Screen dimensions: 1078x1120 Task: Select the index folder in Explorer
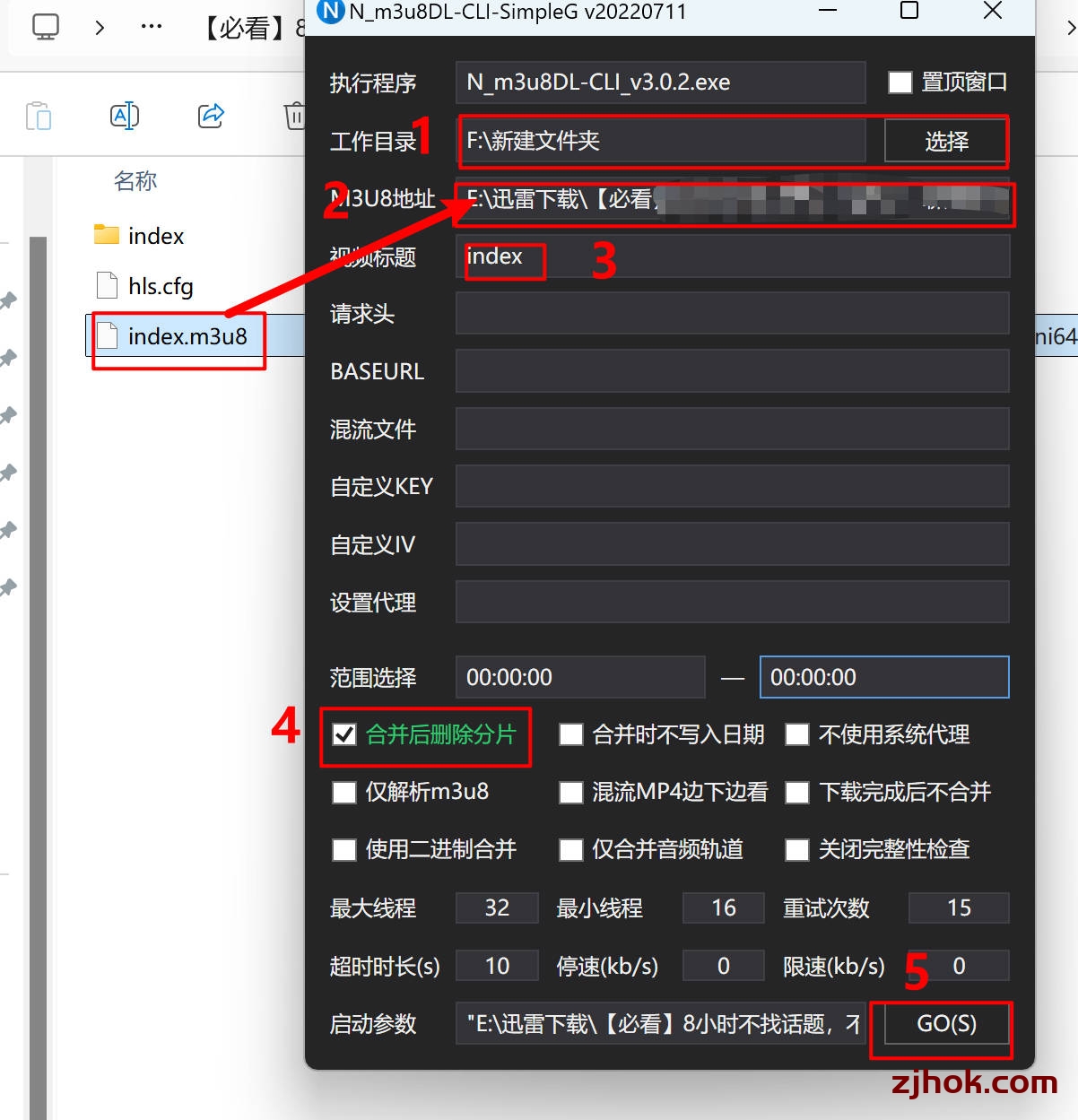click(x=156, y=236)
